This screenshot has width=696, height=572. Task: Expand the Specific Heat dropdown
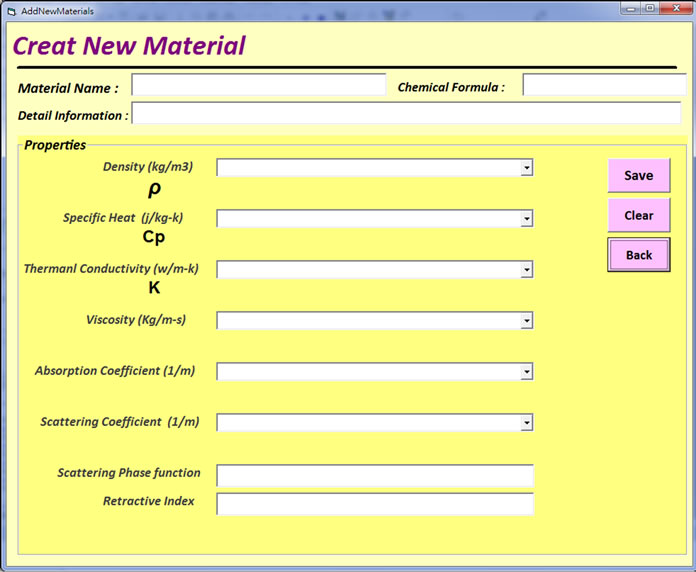[x=526, y=218]
